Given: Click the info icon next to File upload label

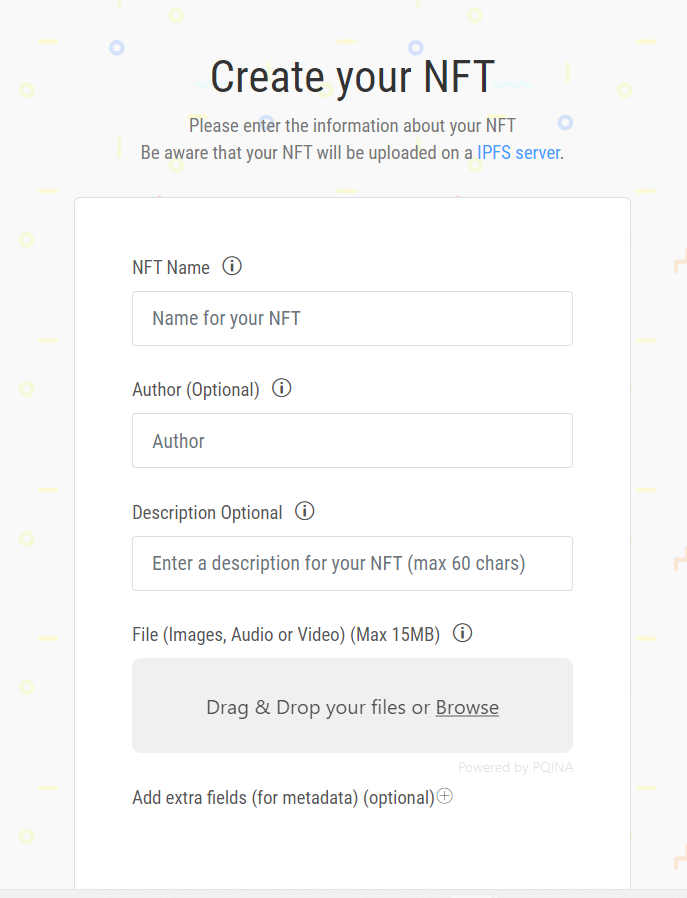Looking at the screenshot, I should tap(462, 633).
